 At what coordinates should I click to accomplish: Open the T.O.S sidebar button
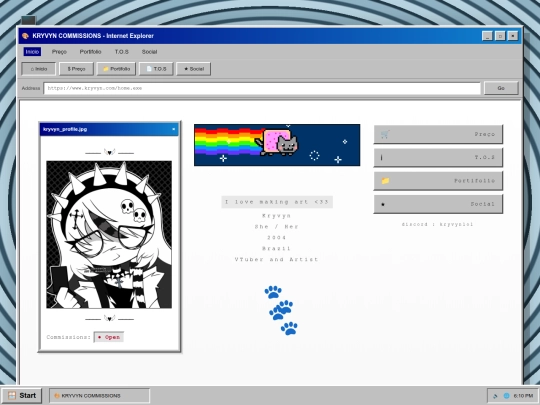[x=438, y=157]
